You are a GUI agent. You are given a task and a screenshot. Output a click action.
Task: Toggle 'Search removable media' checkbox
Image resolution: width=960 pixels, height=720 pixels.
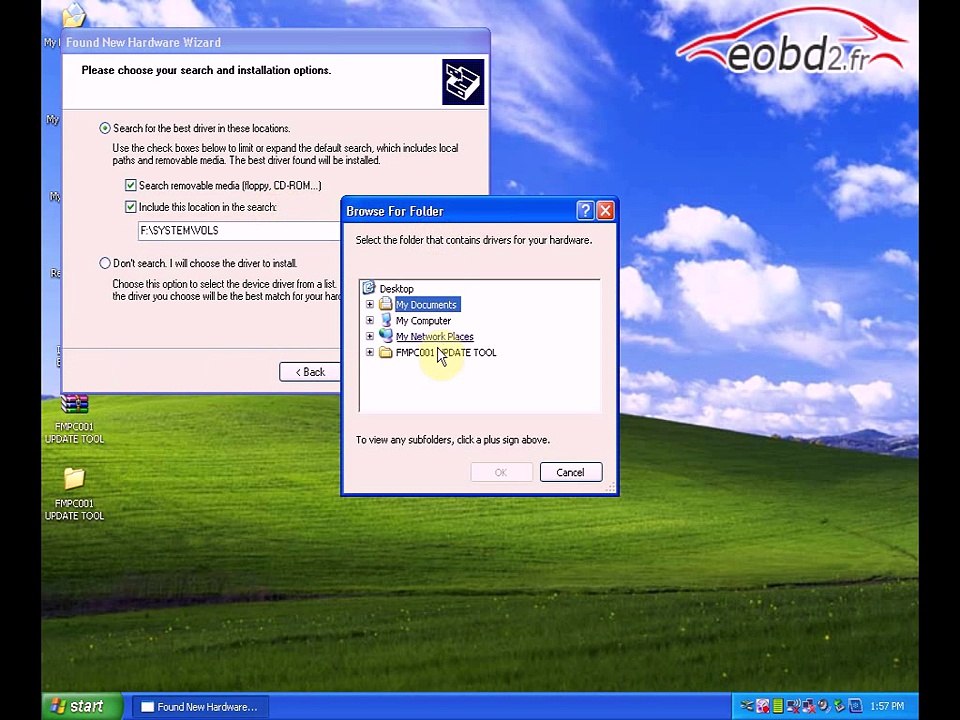130,185
